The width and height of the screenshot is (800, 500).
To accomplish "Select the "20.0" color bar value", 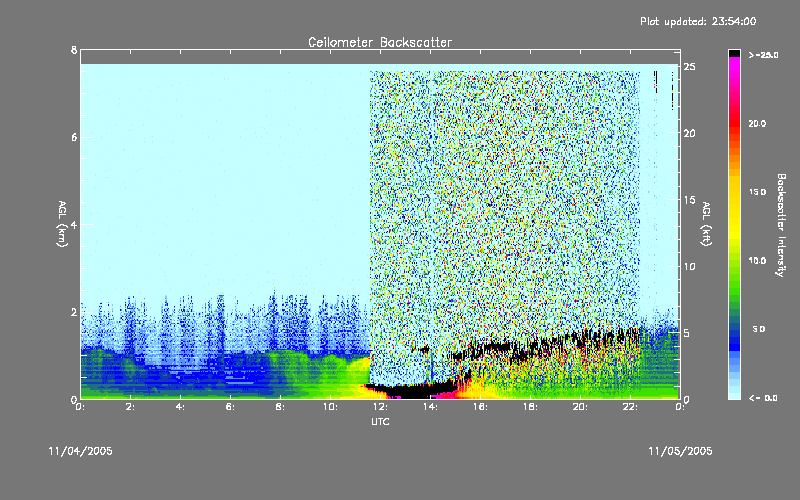I will (757, 123).
